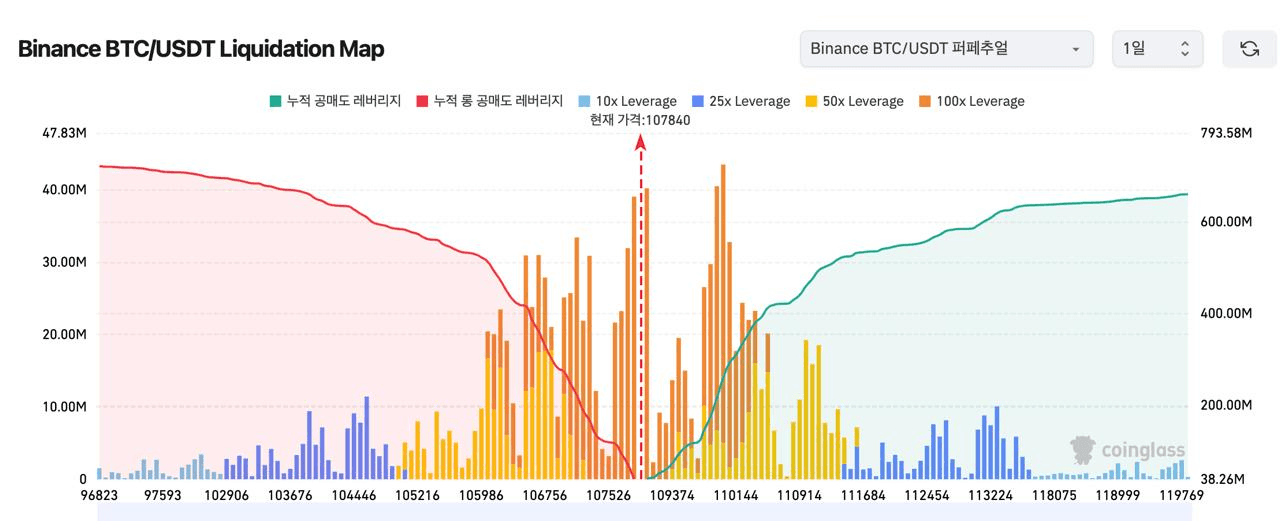Click the 106756 price axis label
Viewport: 1280px width, 521px height.
pyautogui.click(x=545, y=495)
